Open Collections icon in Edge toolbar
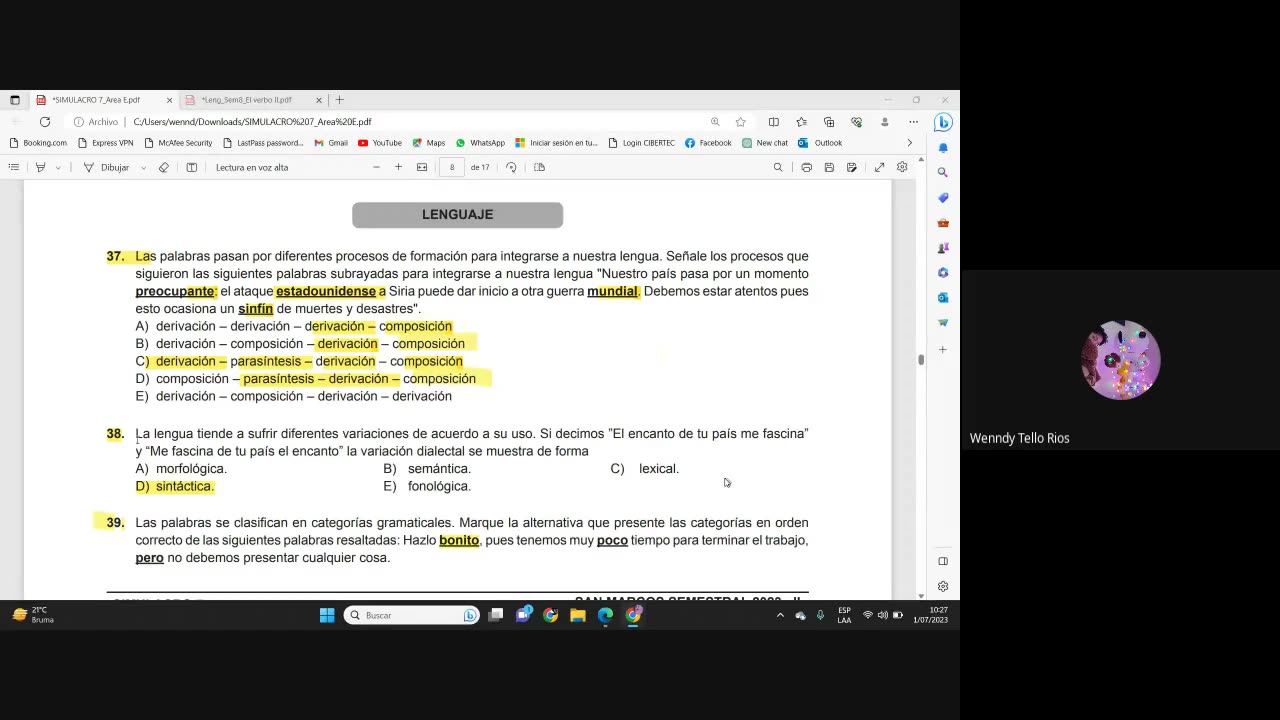 (x=829, y=122)
